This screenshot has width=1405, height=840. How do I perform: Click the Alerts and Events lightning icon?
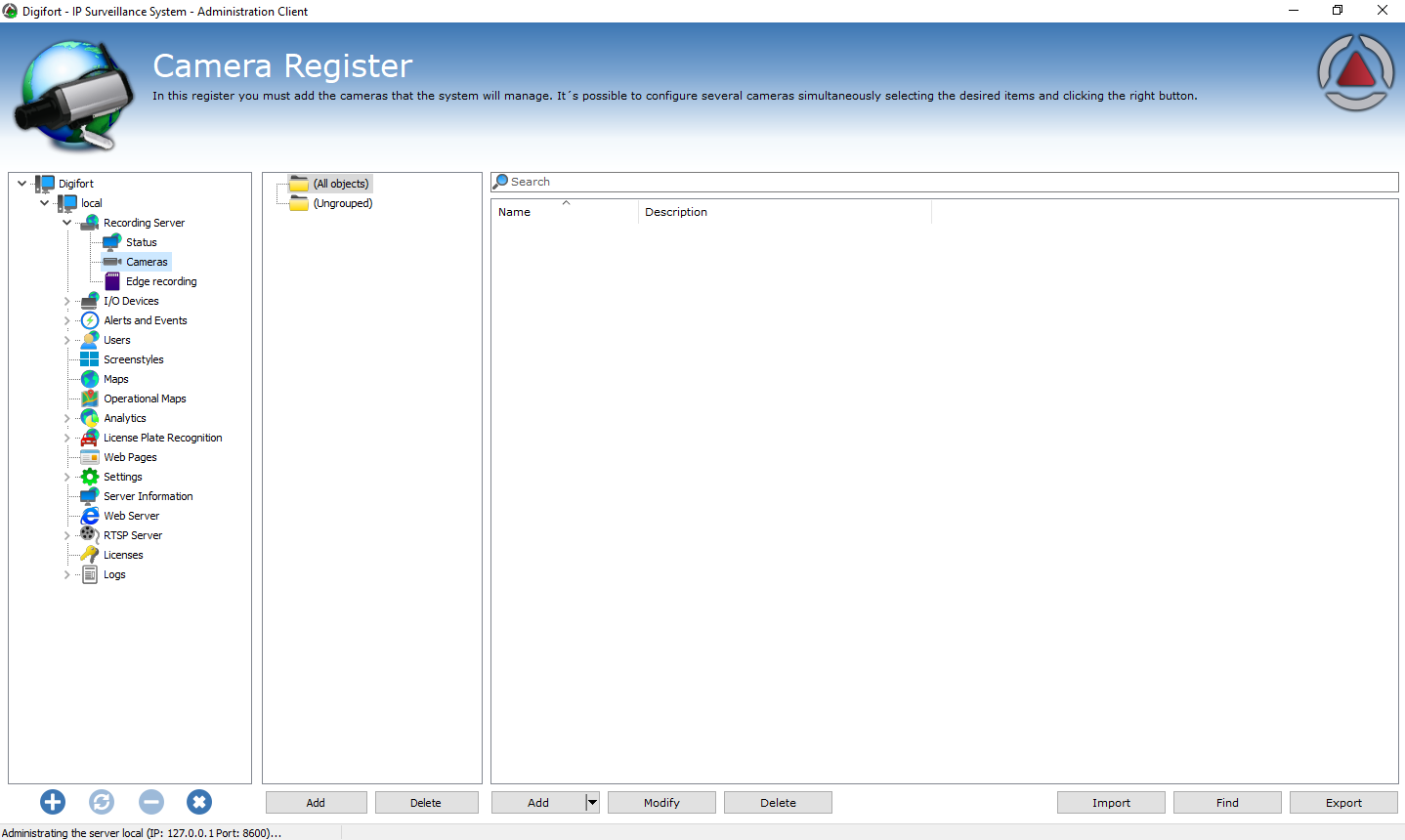(x=90, y=320)
